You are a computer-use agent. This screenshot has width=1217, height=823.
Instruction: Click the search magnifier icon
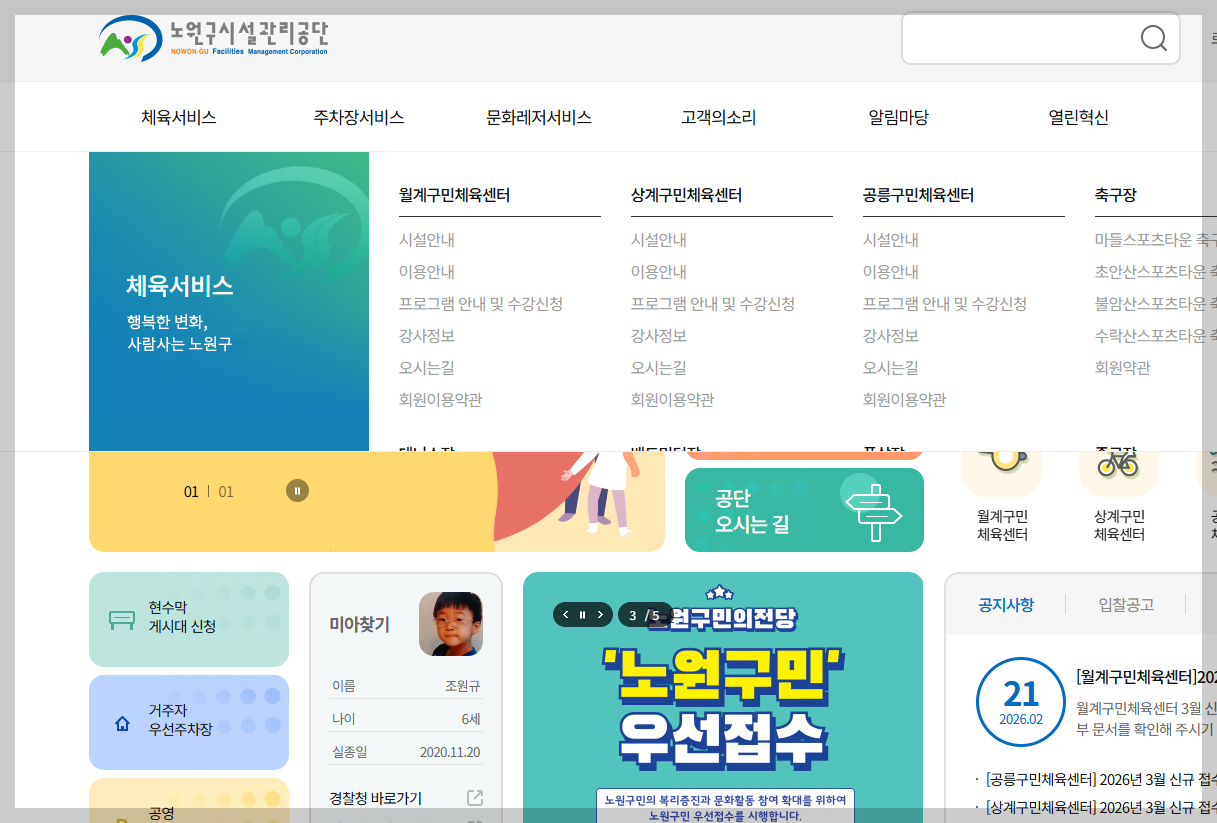(1153, 38)
